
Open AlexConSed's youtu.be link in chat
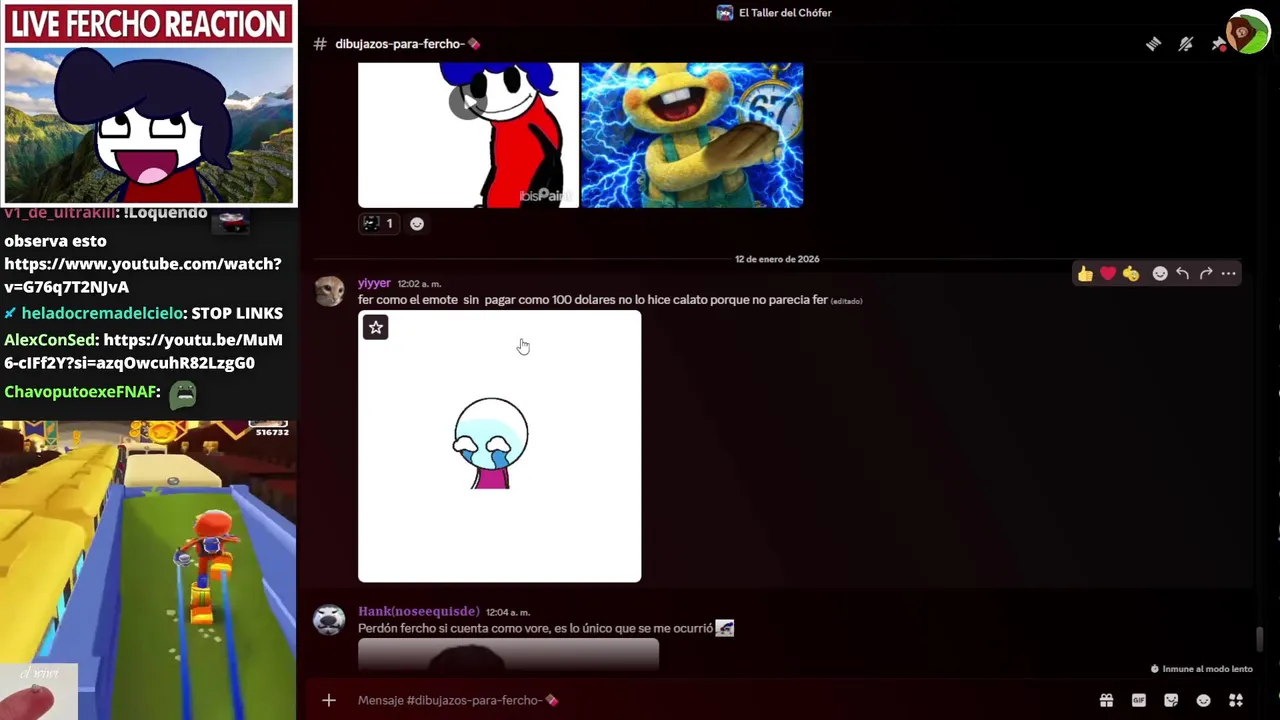pyautogui.click(x=144, y=351)
